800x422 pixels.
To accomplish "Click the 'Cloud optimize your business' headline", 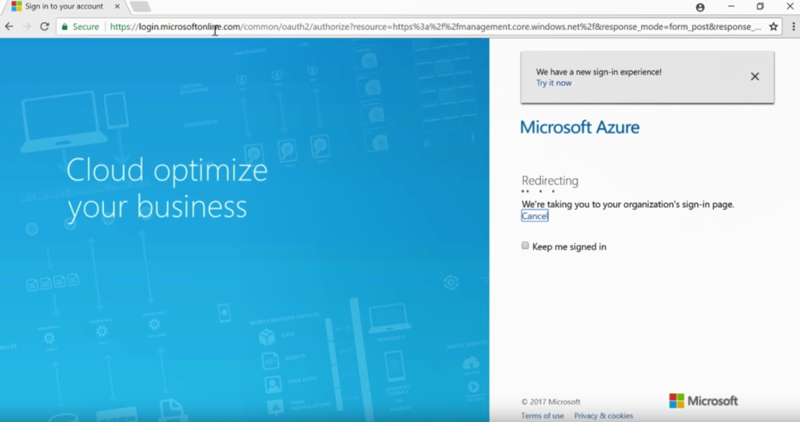I will tap(167, 188).
